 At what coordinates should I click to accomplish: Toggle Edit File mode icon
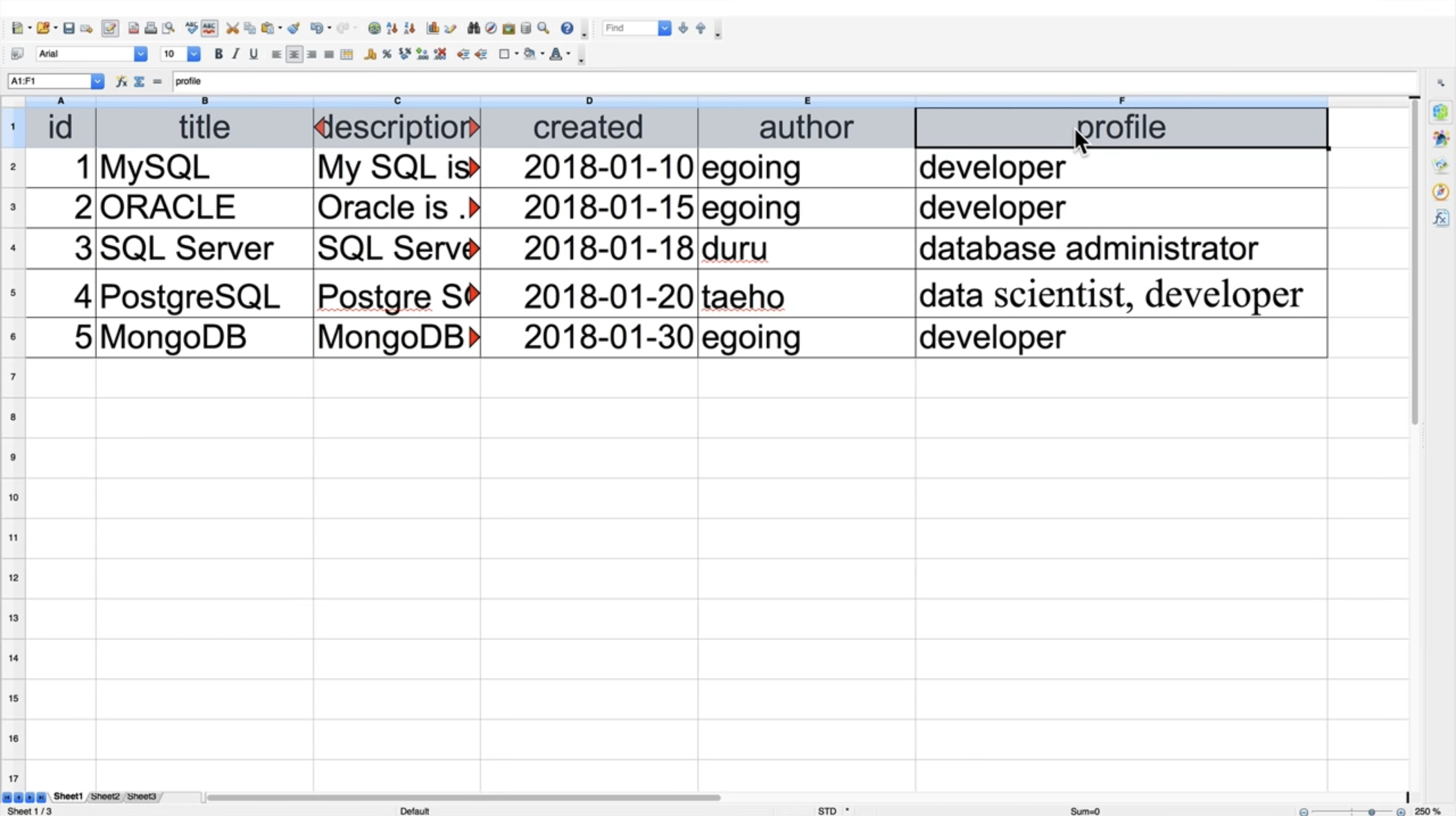(x=110, y=28)
